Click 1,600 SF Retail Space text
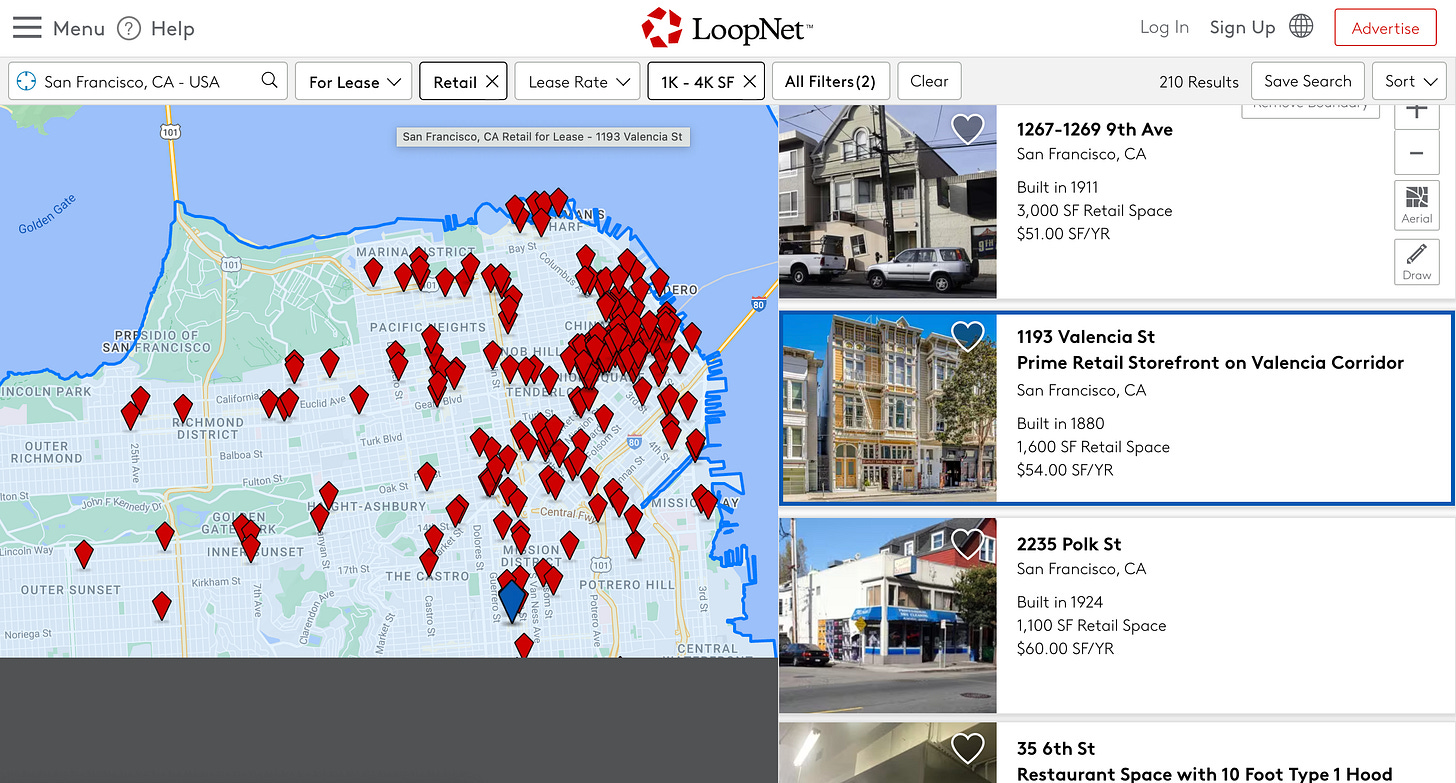 1093,447
